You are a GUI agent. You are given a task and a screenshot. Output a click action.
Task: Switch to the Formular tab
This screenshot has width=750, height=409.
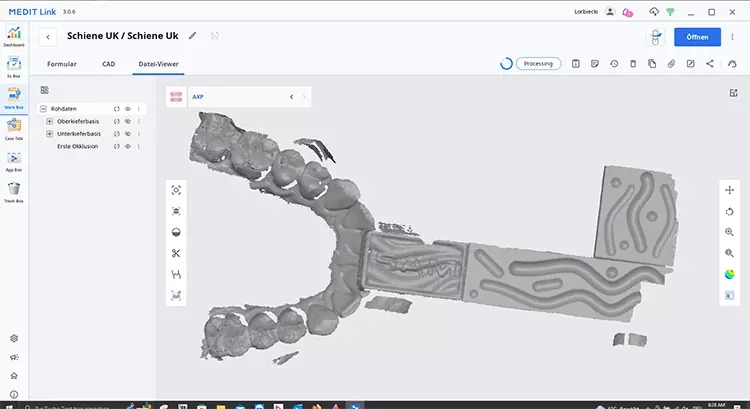pos(62,64)
